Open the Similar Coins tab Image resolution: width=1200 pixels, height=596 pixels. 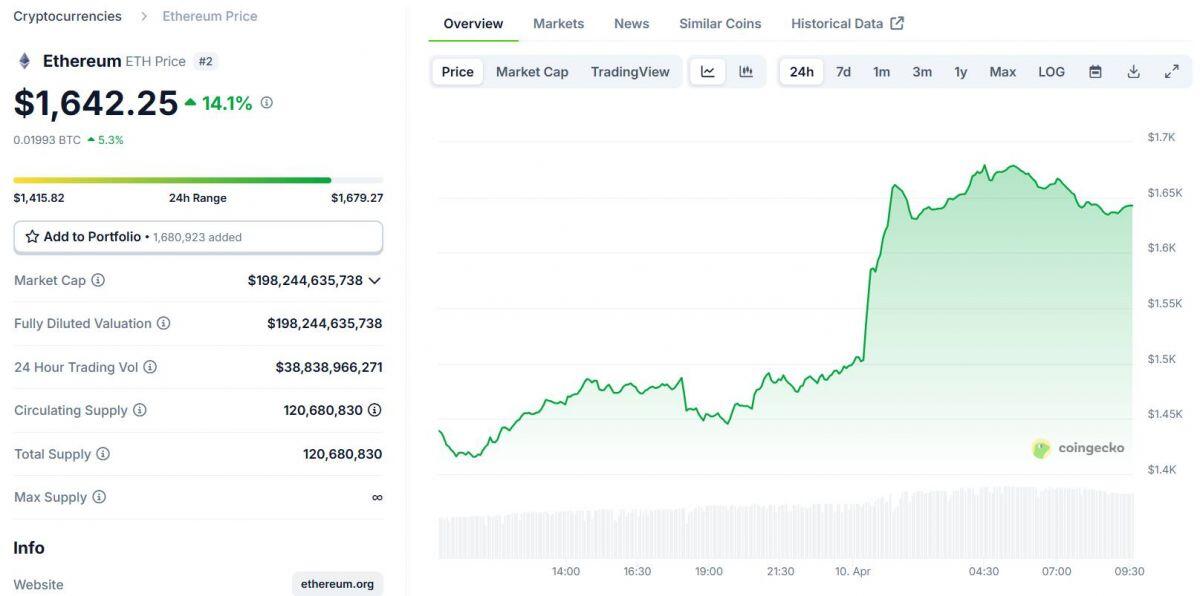pos(720,23)
